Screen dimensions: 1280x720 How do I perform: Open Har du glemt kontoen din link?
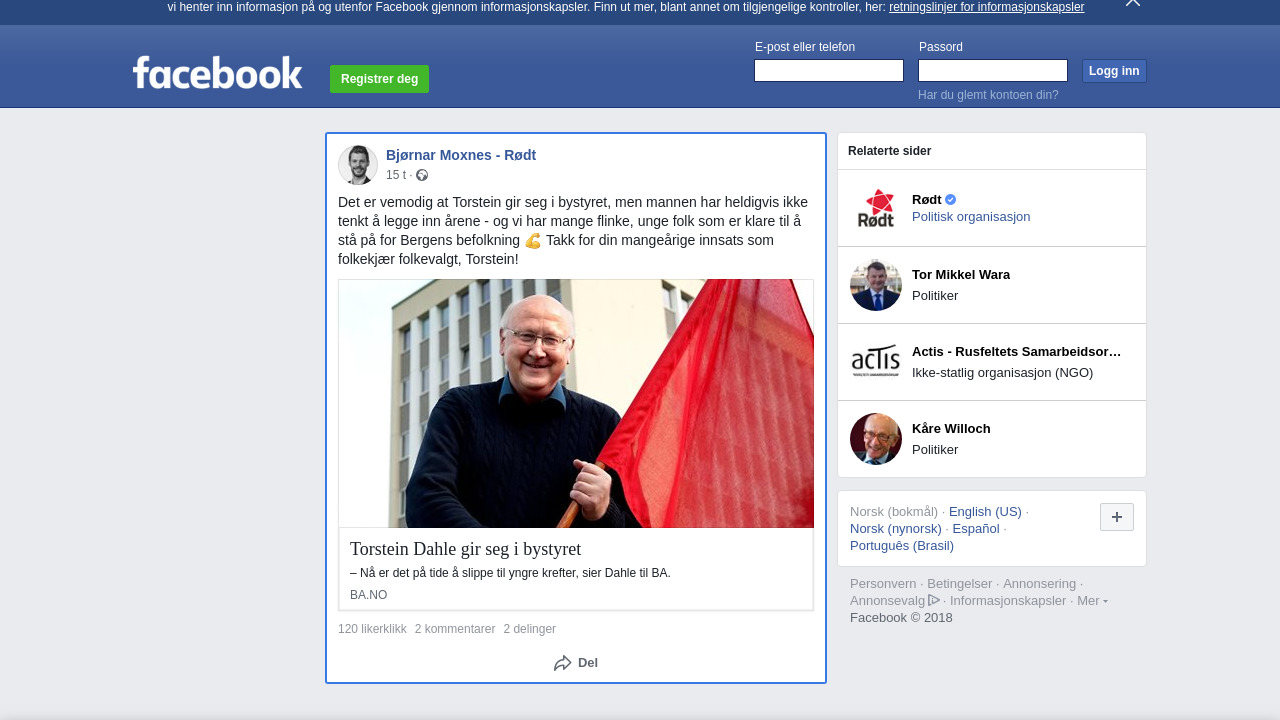point(988,95)
